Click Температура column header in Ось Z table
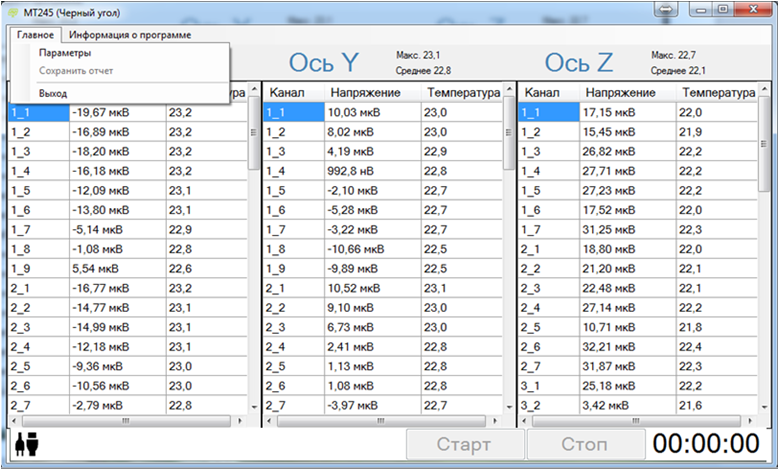Image resolution: width=779 pixels, height=469 pixels. 717,92
